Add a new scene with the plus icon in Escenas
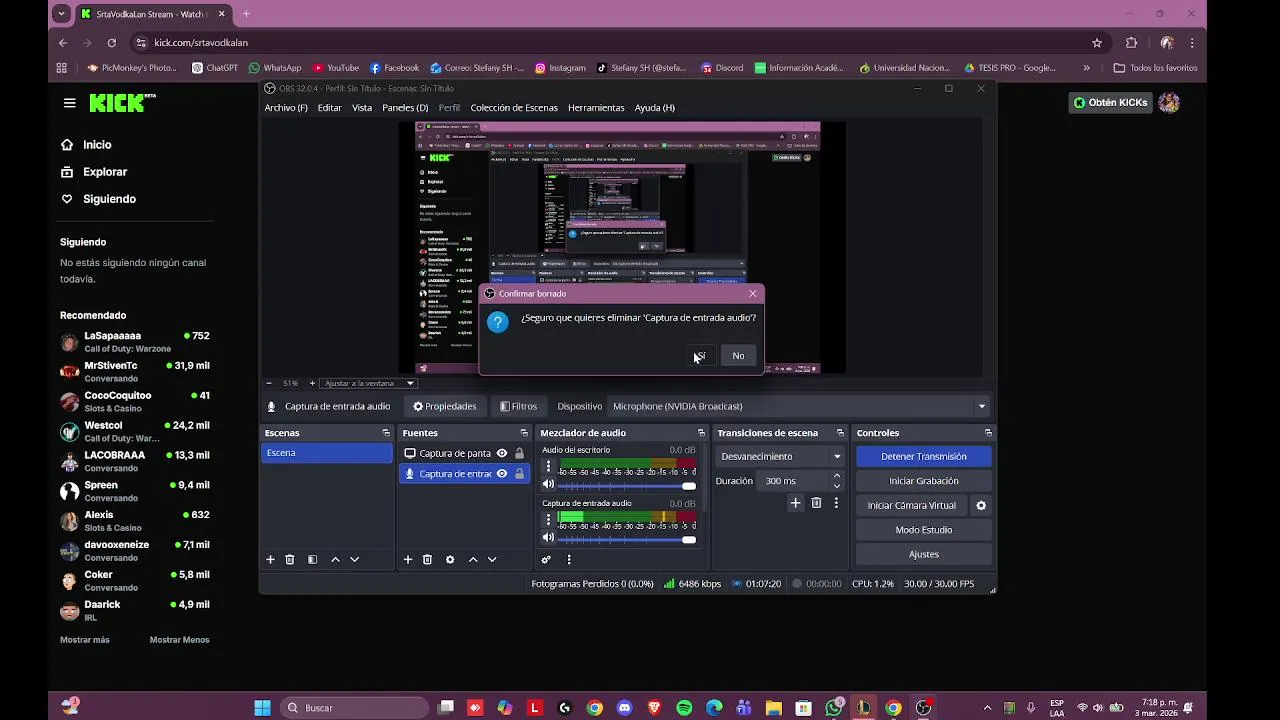 [x=270, y=560]
